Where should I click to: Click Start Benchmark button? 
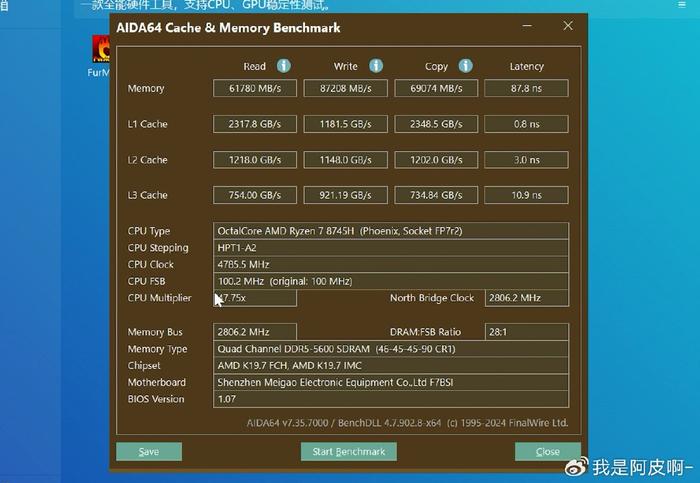click(x=349, y=452)
